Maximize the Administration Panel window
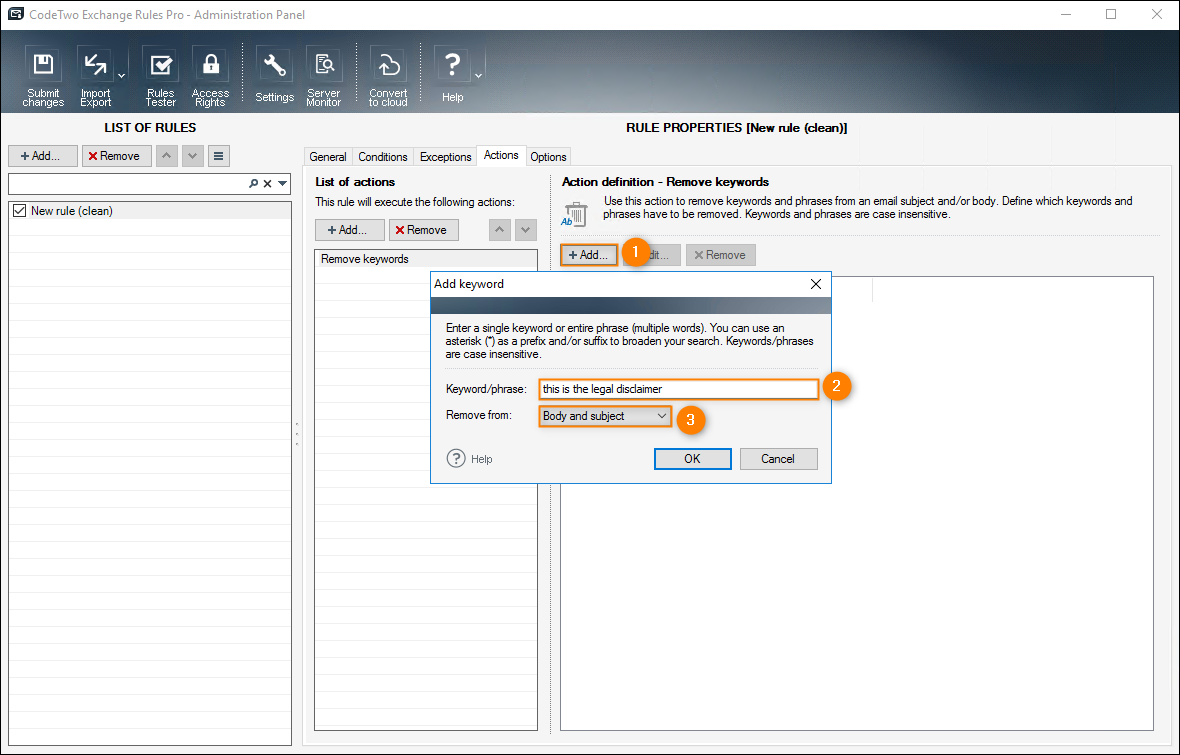1180x755 pixels. 1111,14
